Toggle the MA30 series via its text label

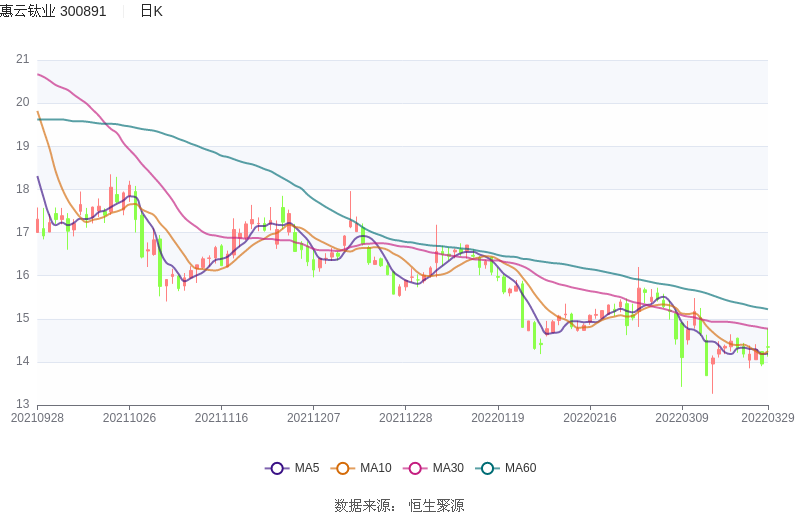click(447, 468)
